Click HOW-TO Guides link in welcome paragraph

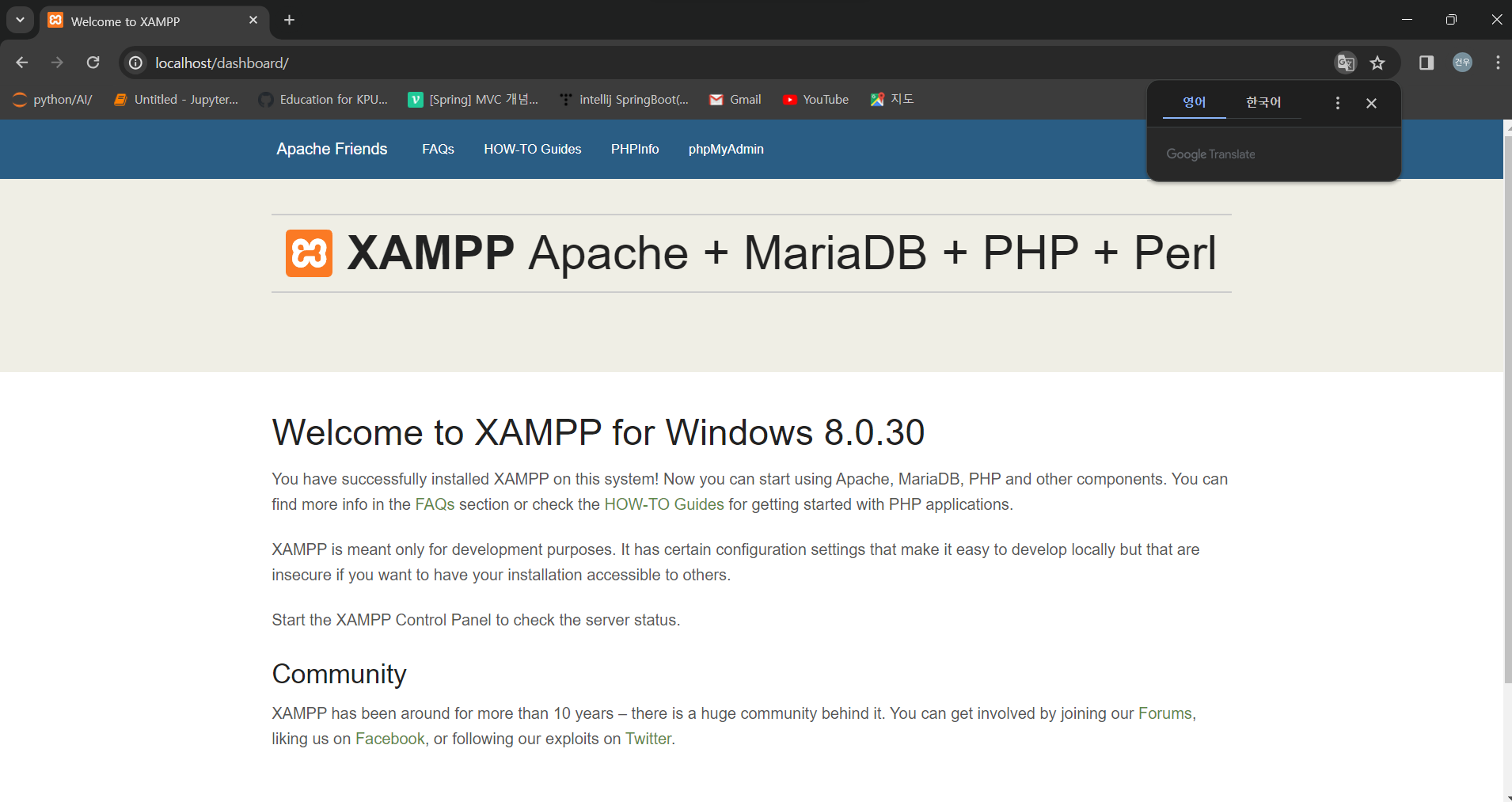664,504
